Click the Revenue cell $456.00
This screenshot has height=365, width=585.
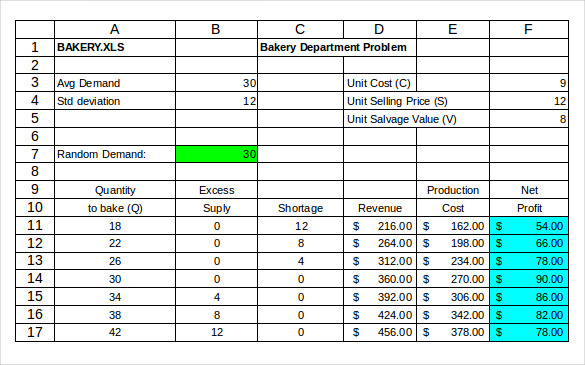380,332
